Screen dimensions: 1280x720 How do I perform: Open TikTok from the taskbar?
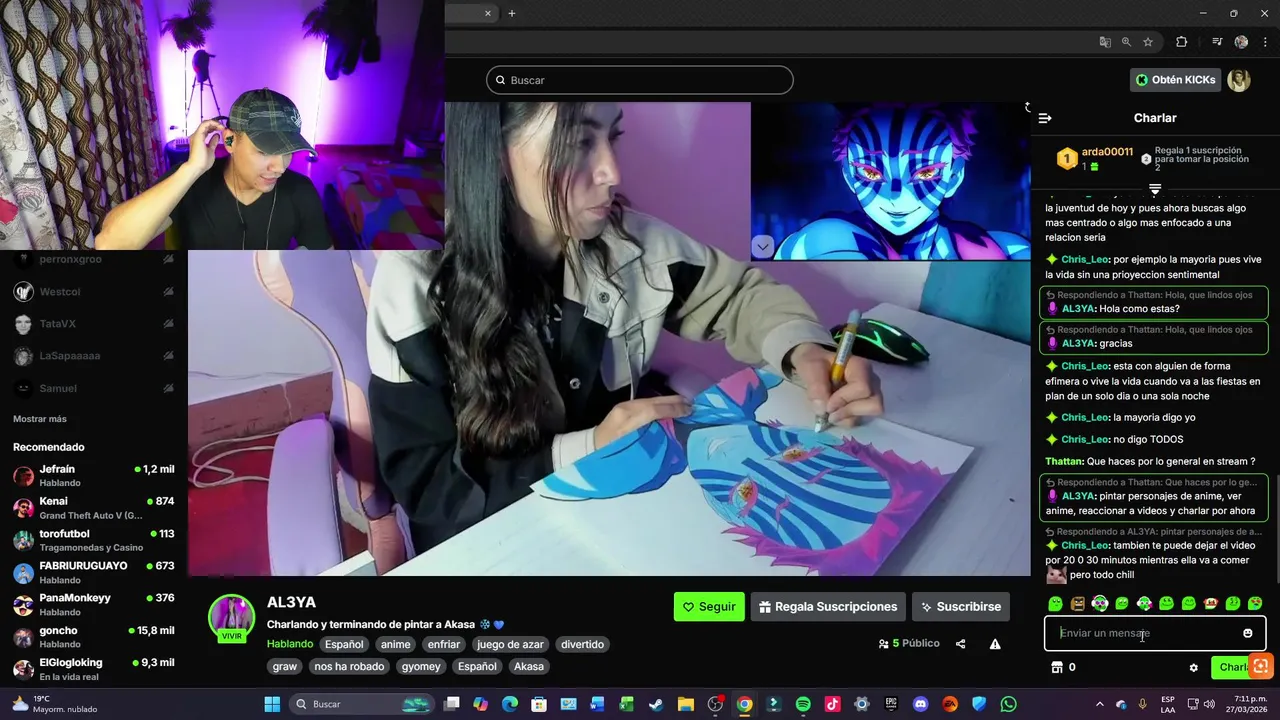click(x=832, y=704)
